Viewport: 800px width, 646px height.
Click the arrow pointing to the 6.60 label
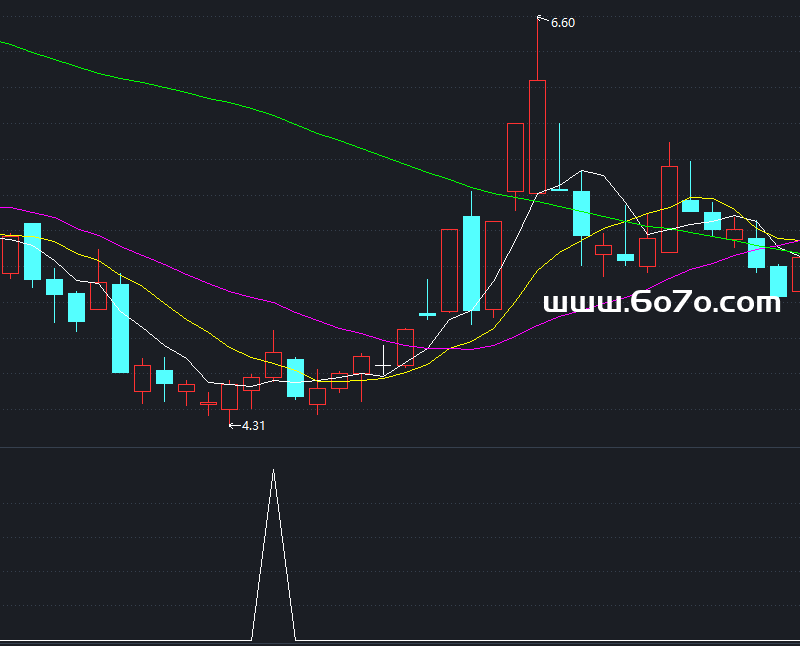point(543,18)
